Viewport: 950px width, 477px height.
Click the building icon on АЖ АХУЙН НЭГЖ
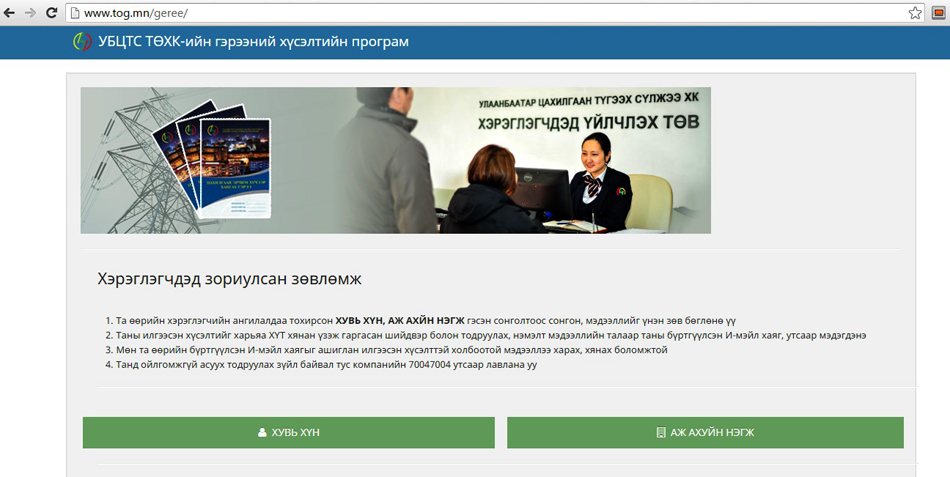[x=661, y=433]
